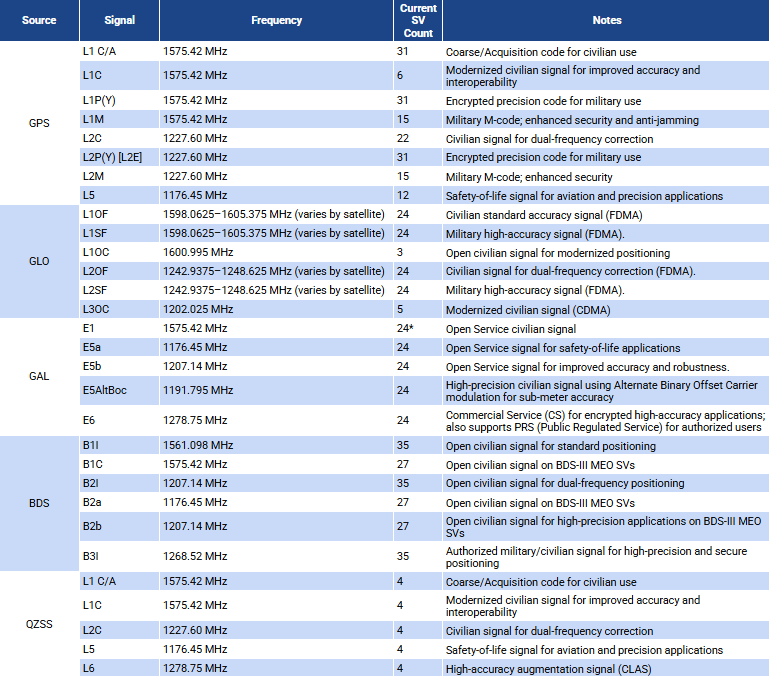Click the L1SF signal cell
Image resolution: width=769 pixels, height=676 pixels.
tap(119, 233)
